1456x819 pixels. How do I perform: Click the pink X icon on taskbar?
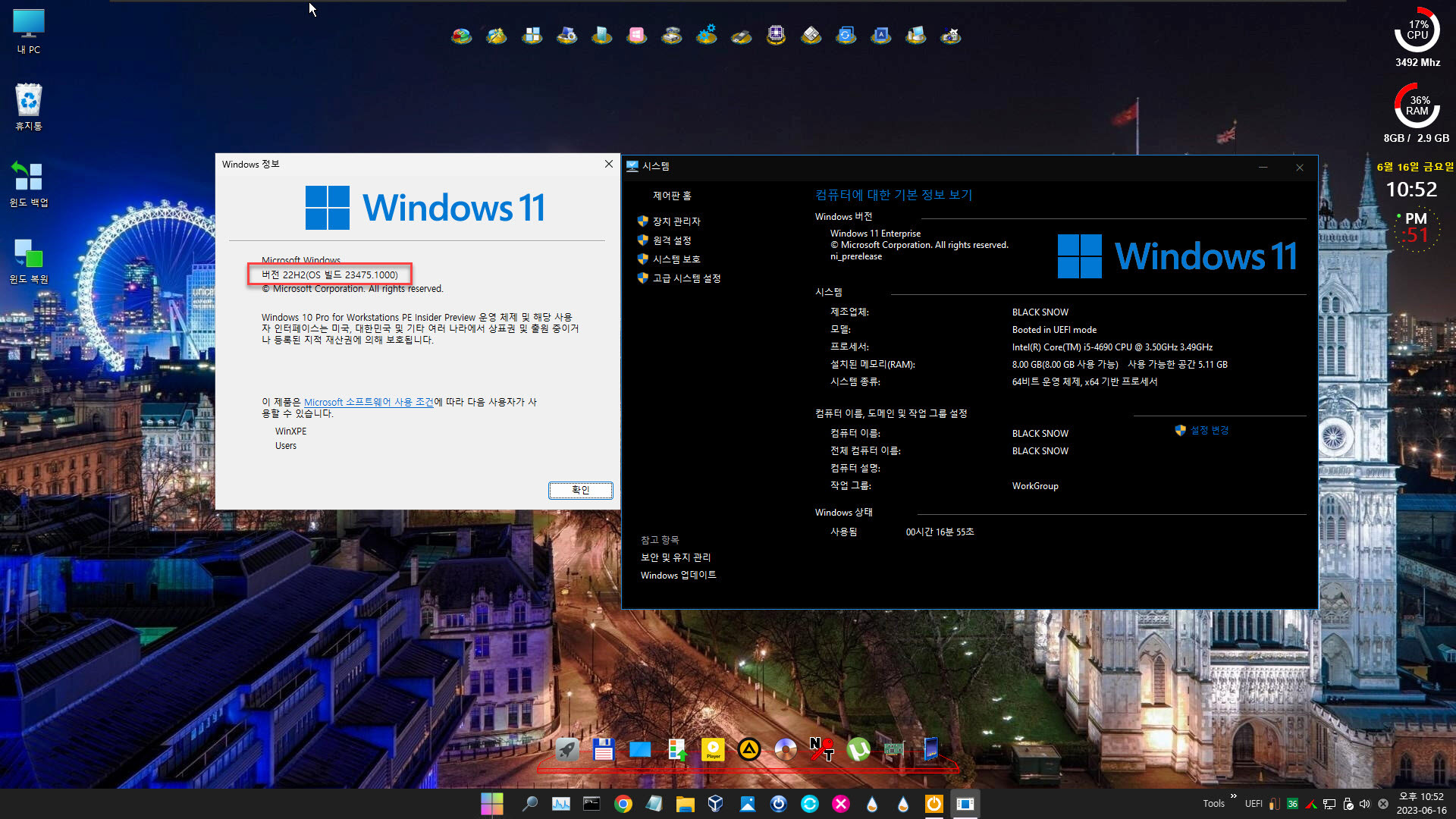click(x=841, y=804)
